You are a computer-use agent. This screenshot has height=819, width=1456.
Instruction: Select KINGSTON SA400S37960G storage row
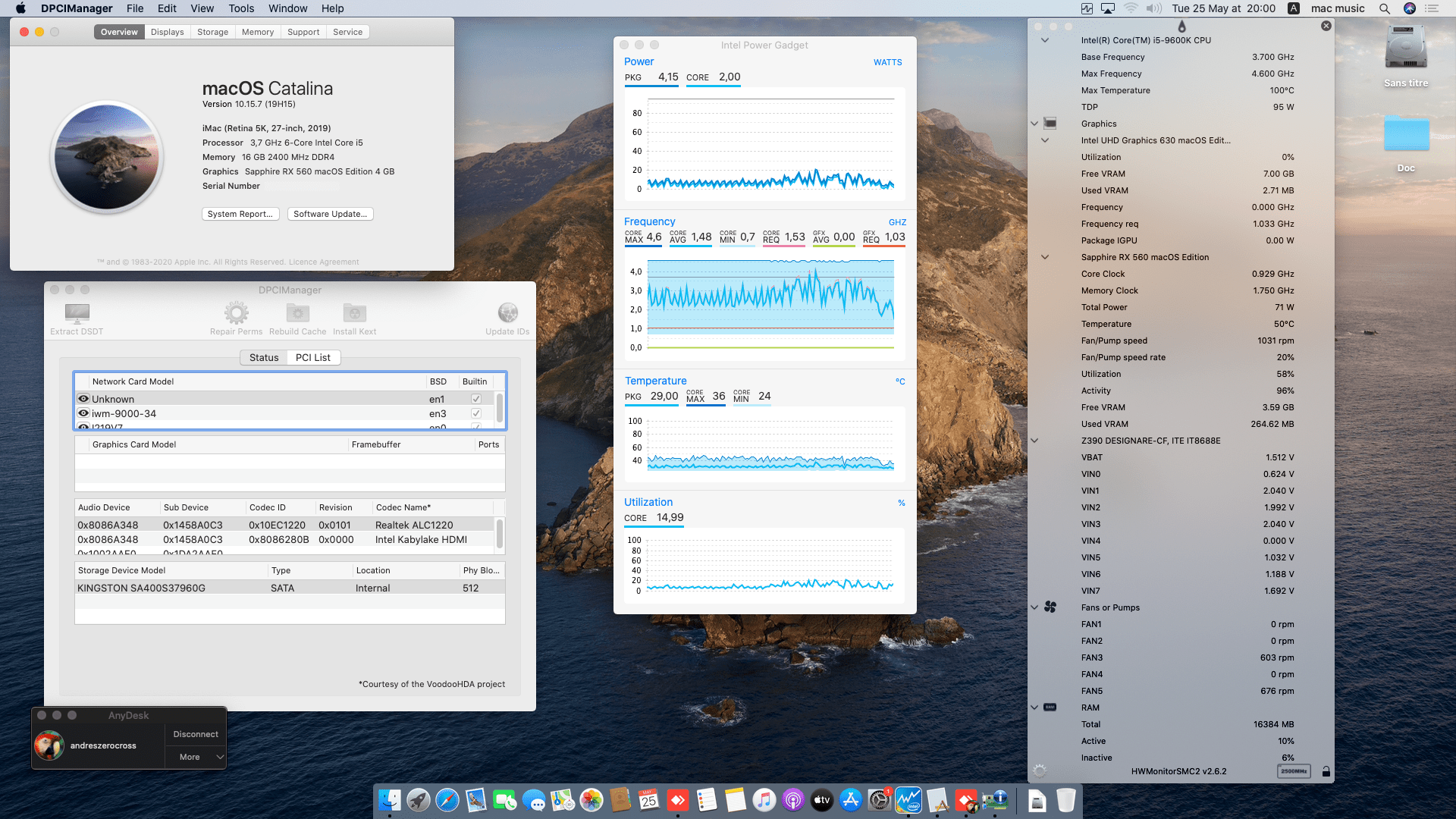[x=290, y=588]
